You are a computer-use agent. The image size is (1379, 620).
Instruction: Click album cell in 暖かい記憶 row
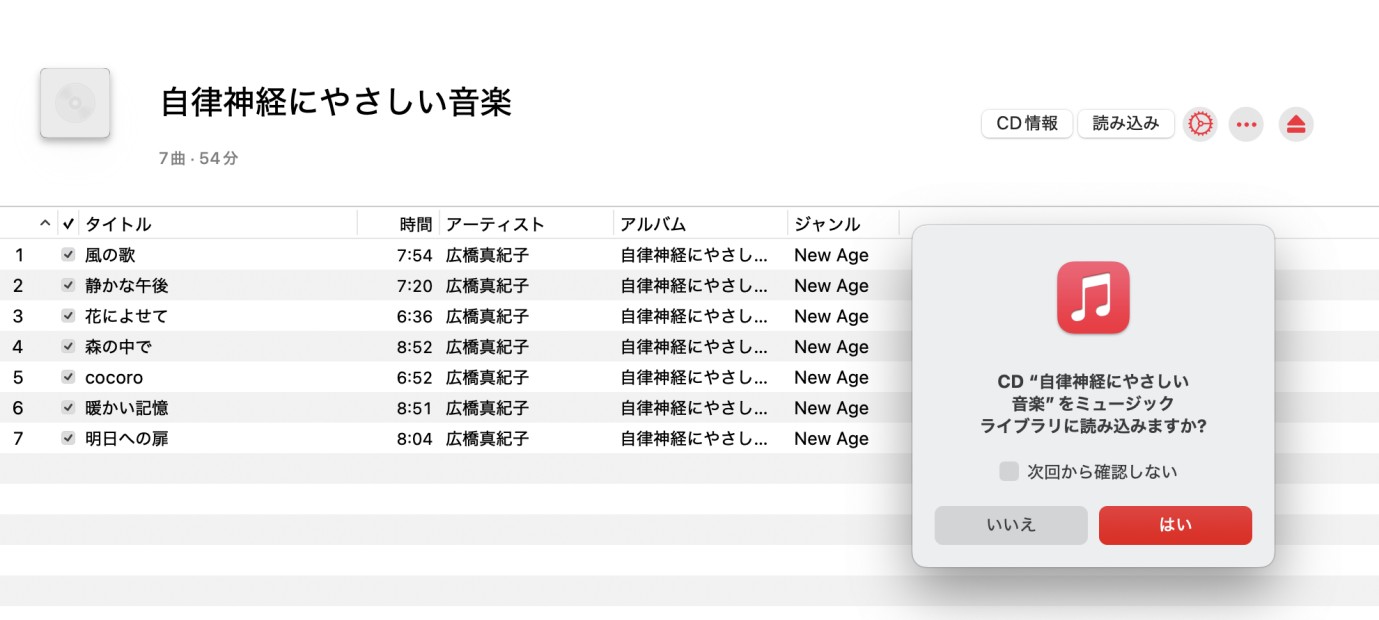(694, 408)
